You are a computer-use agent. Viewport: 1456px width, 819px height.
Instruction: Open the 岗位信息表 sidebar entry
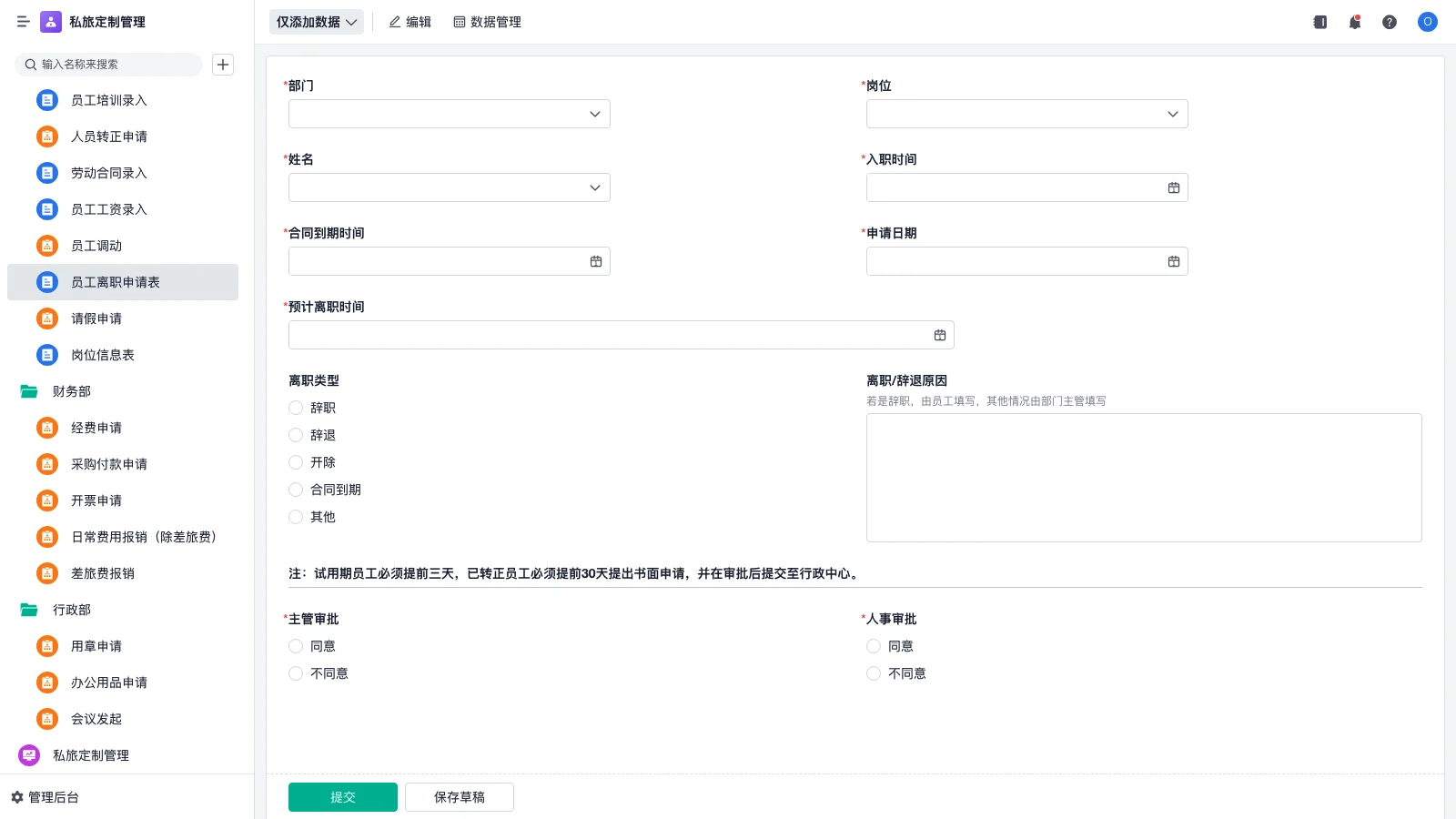pyautogui.click(x=102, y=355)
